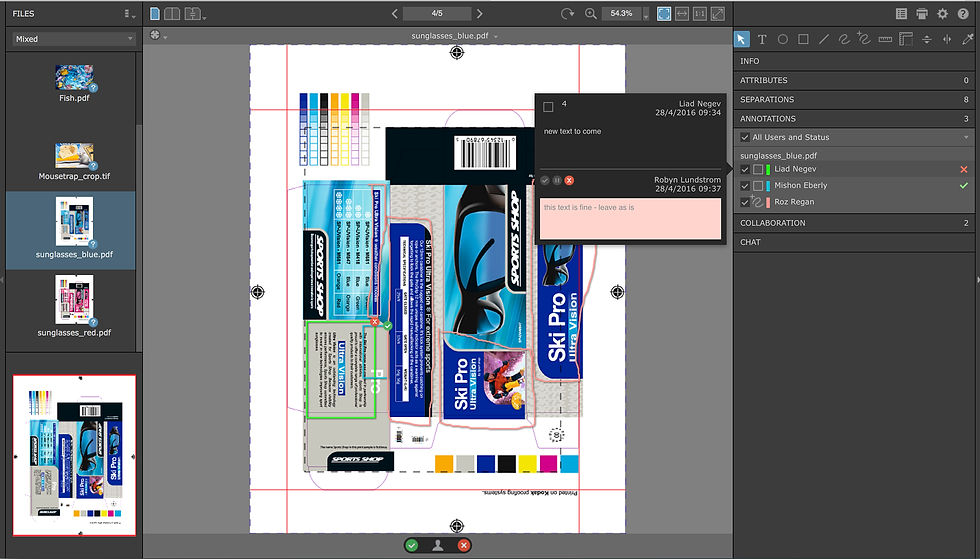Expand the sunglasses_blue.pdf title dropdown
This screenshot has width=980, height=559.
[x=496, y=36]
